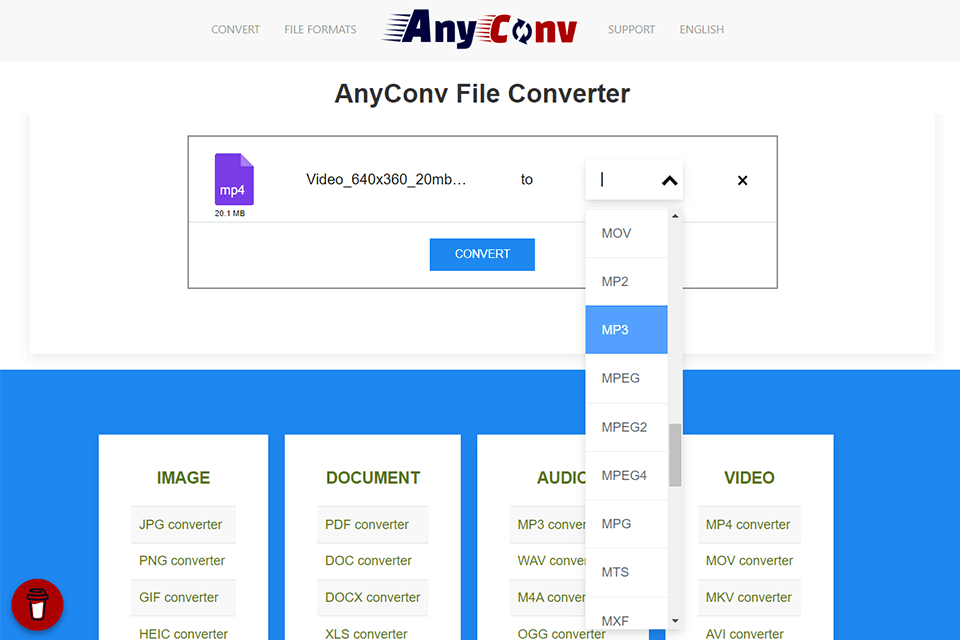Click the AnyConv File Converter title
960x640 pixels.
point(482,94)
